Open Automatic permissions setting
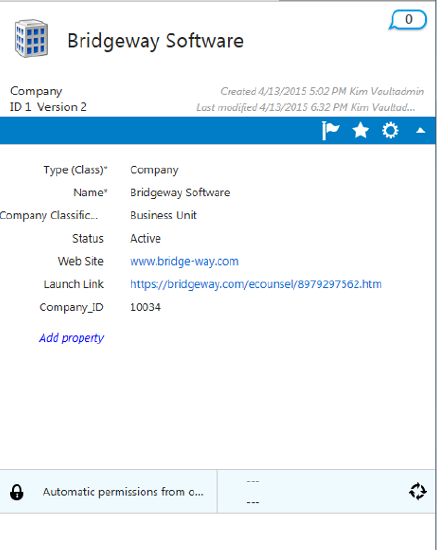This screenshot has height=550, width=437. (x=123, y=492)
